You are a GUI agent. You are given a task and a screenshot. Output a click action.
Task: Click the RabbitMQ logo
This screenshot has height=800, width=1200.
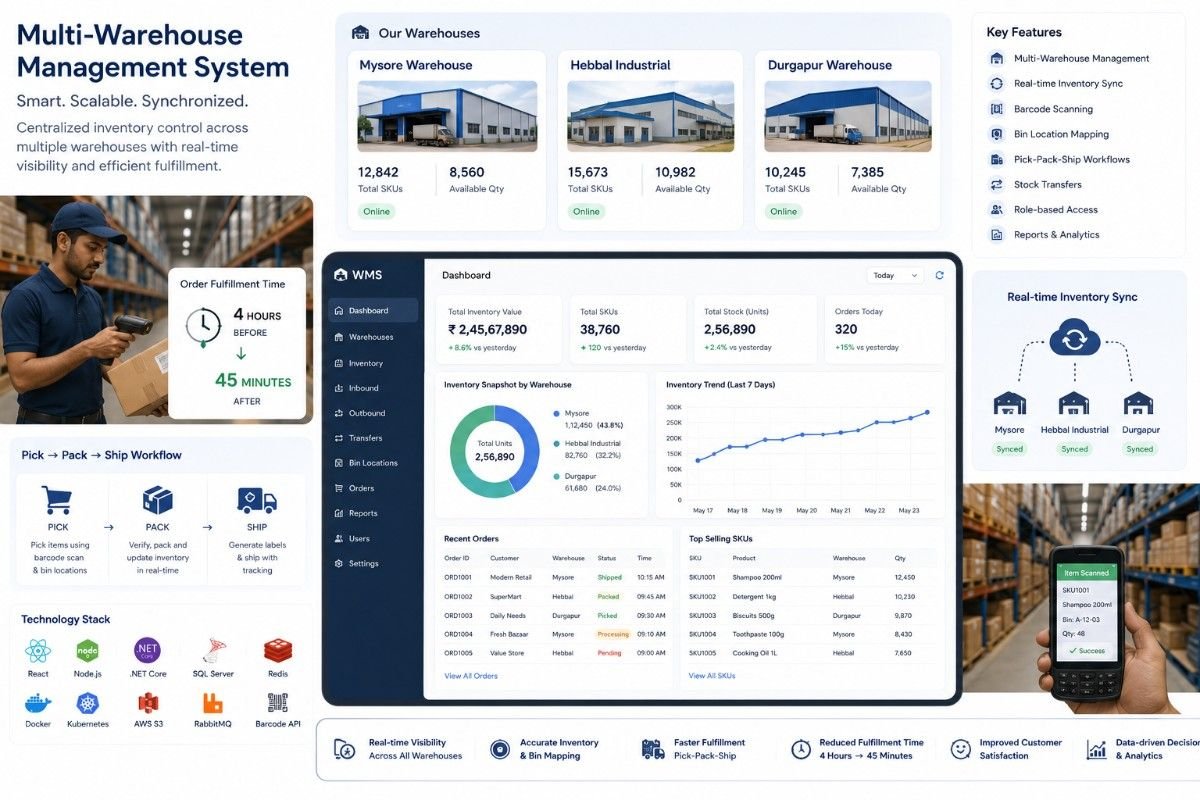coord(212,703)
